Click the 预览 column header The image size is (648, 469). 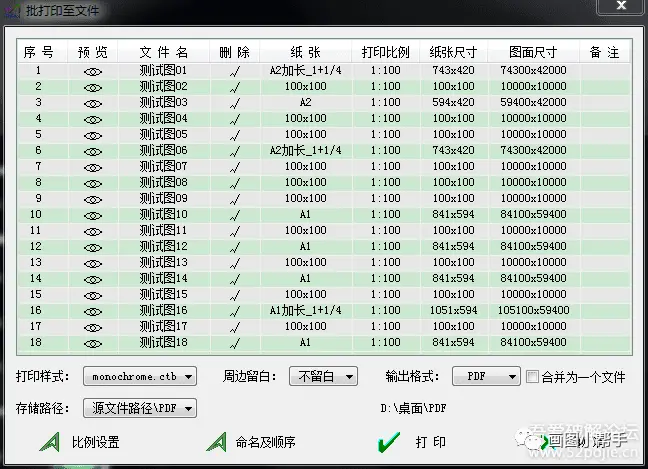click(93, 52)
